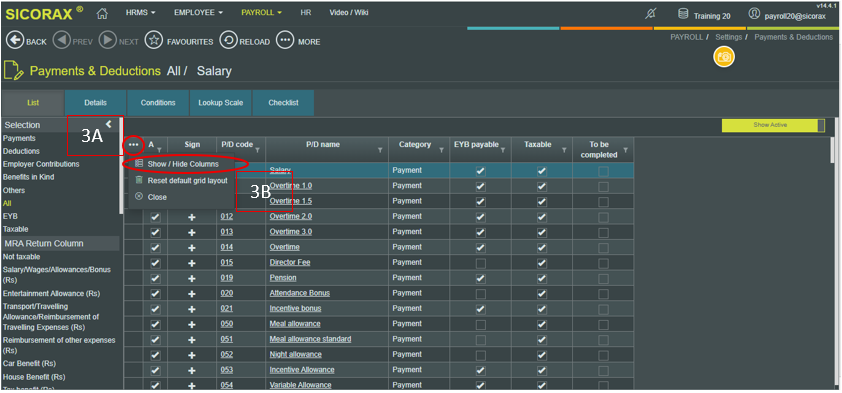
Task: Open the HRMS dropdown menu
Action: pyautogui.click(x=141, y=12)
